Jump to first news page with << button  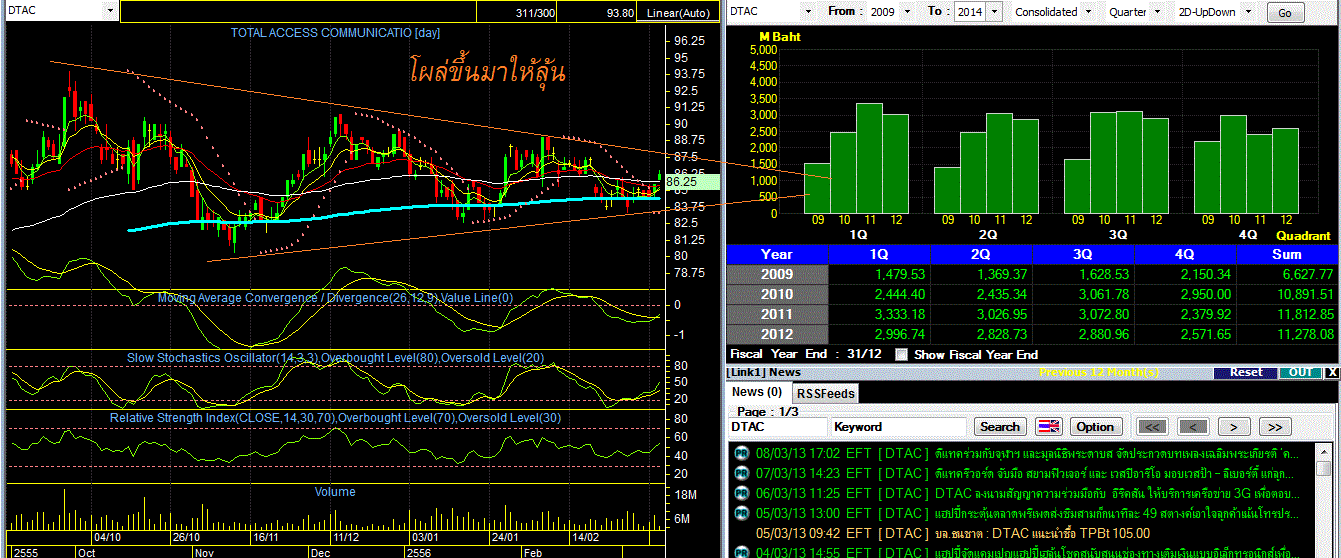click(1153, 426)
